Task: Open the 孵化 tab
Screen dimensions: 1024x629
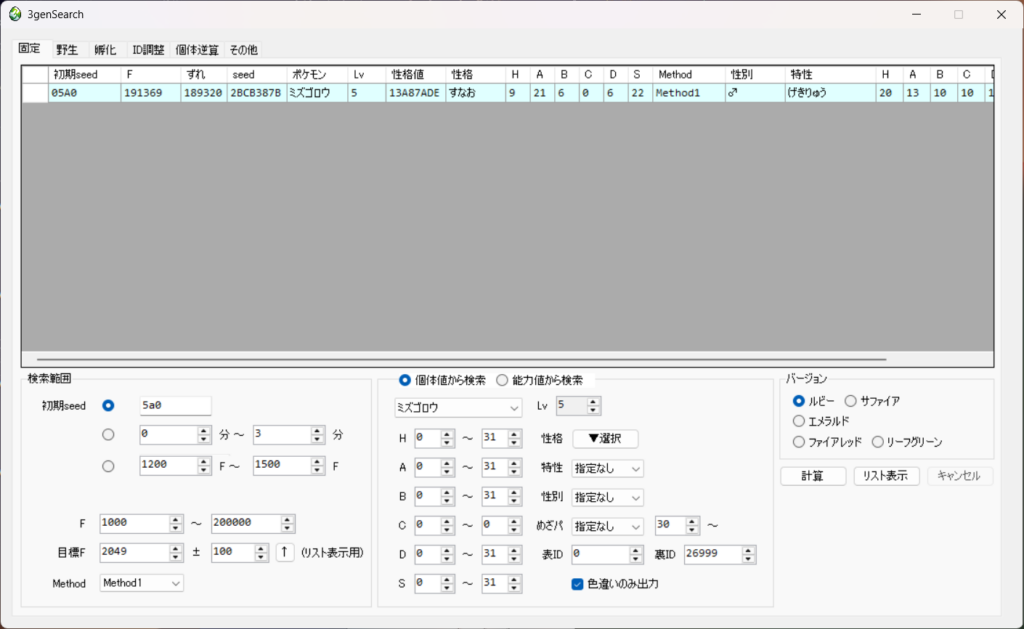Action: click(x=104, y=48)
